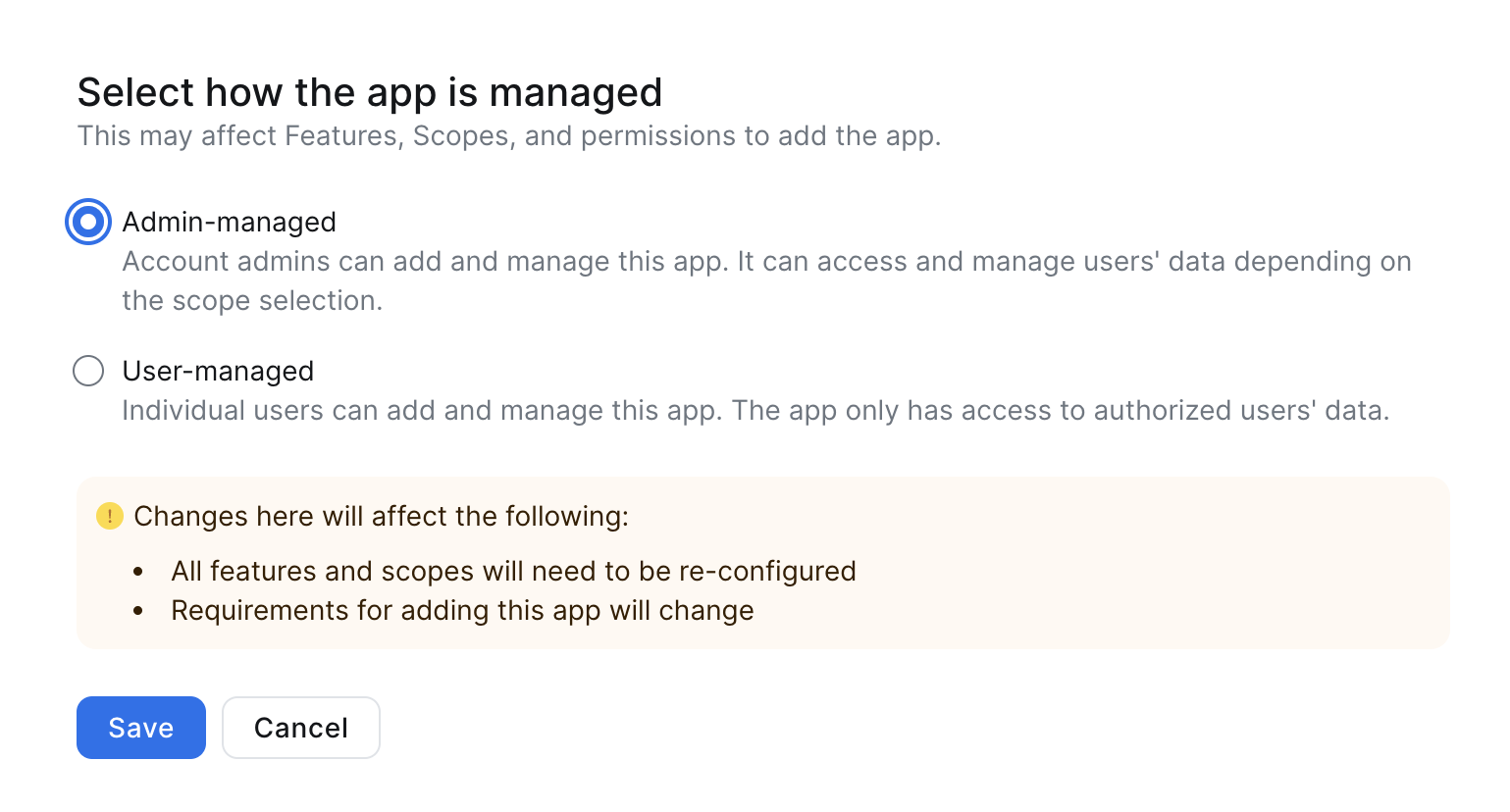This screenshot has width=1510, height=812.
Task: Click the 'Requirements for adding this app' bullet text
Action: [x=462, y=610]
